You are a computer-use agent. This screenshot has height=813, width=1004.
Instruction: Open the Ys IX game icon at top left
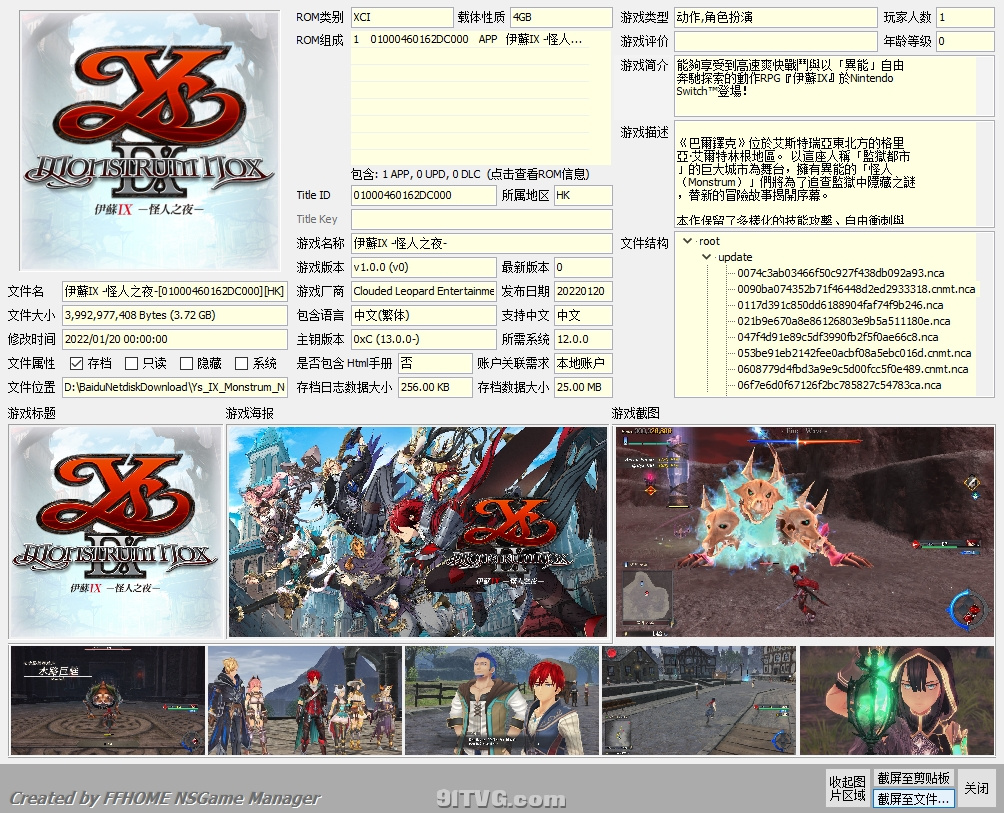pos(149,140)
